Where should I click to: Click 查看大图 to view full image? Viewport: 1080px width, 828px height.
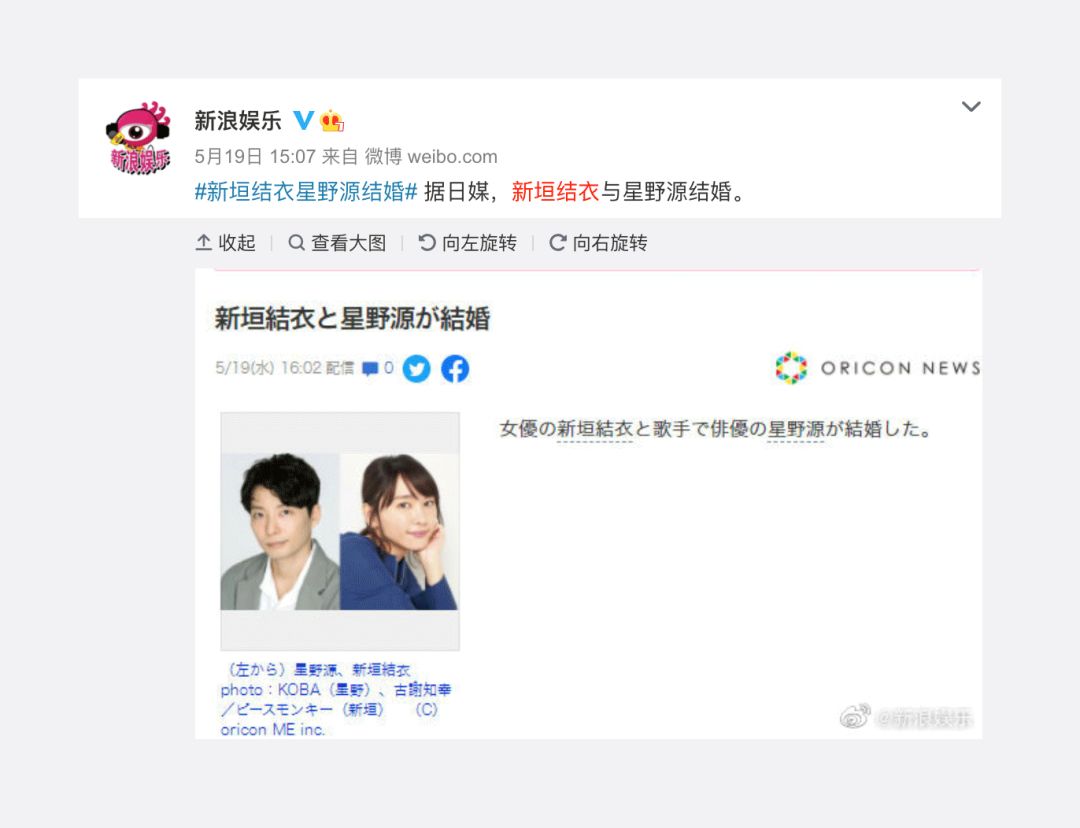click(337, 243)
